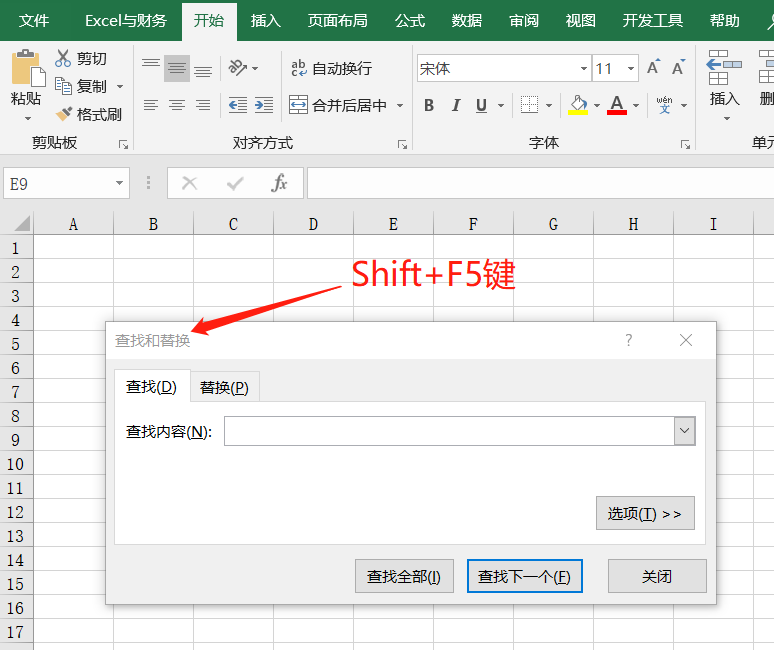Switch to 公式 ribbon tab
This screenshot has width=774, height=650.
point(410,21)
